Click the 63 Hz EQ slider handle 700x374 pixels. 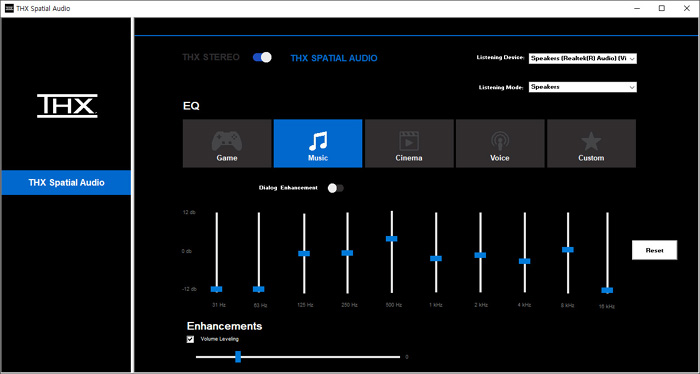coord(258,289)
